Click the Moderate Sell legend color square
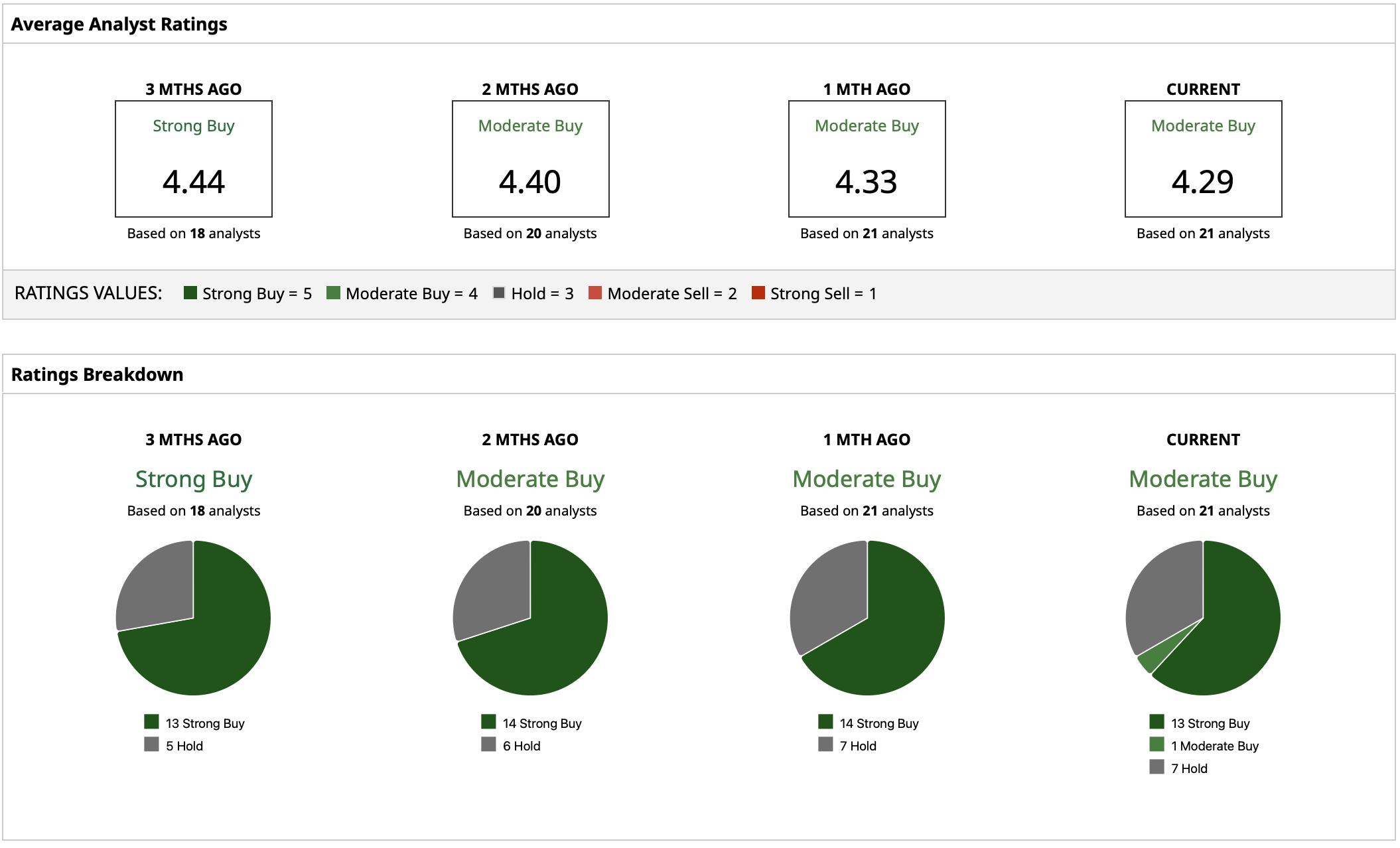 point(595,293)
